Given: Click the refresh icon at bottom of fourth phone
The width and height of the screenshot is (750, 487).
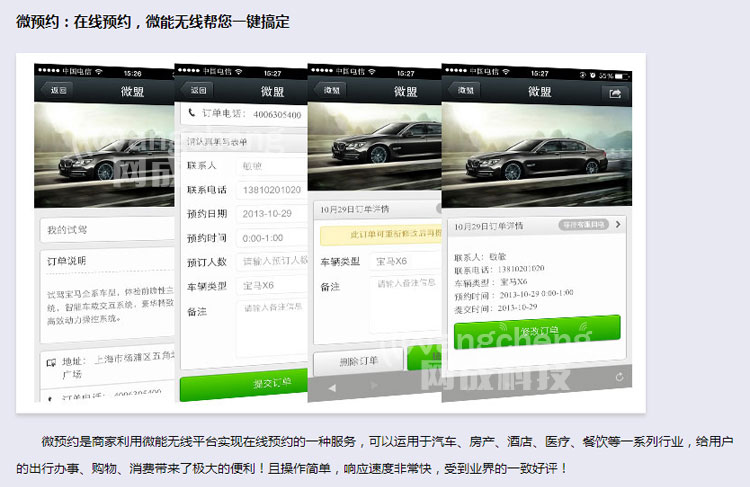Looking at the screenshot, I should click(620, 377).
